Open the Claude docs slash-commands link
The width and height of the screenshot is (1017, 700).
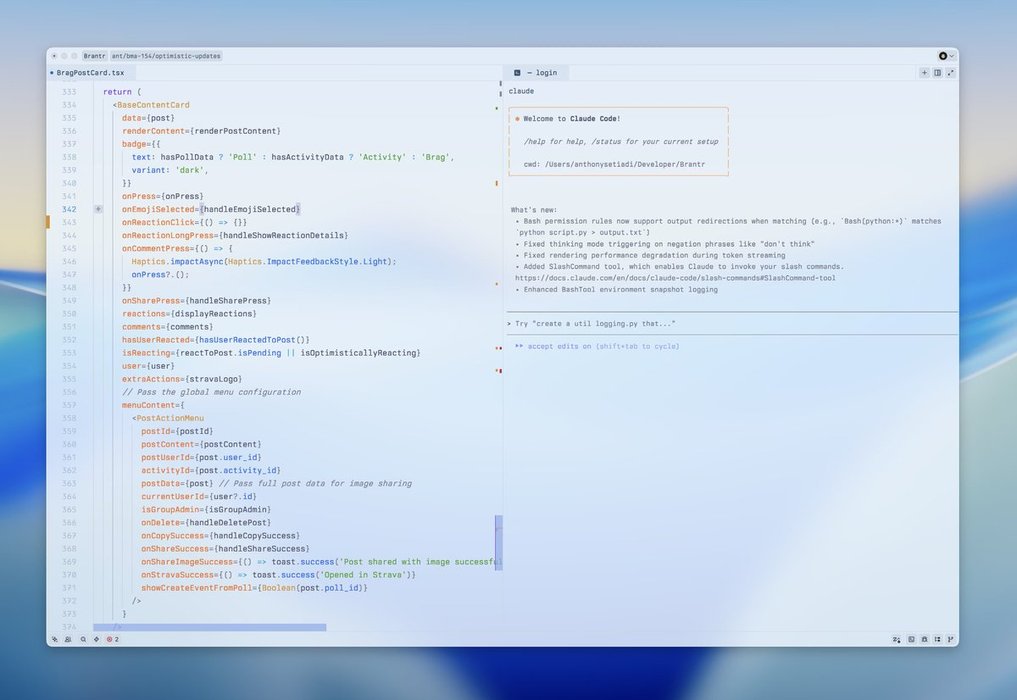tap(675, 278)
